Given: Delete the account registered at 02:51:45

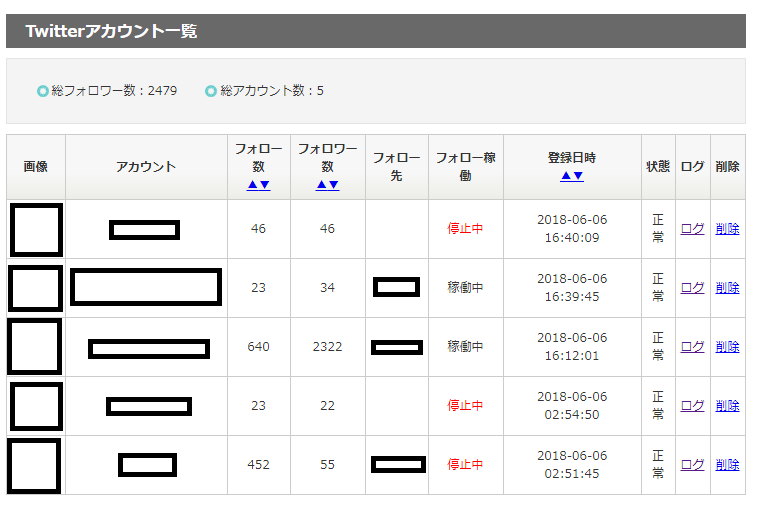Looking at the screenshot, I should [x=727, y=464].
